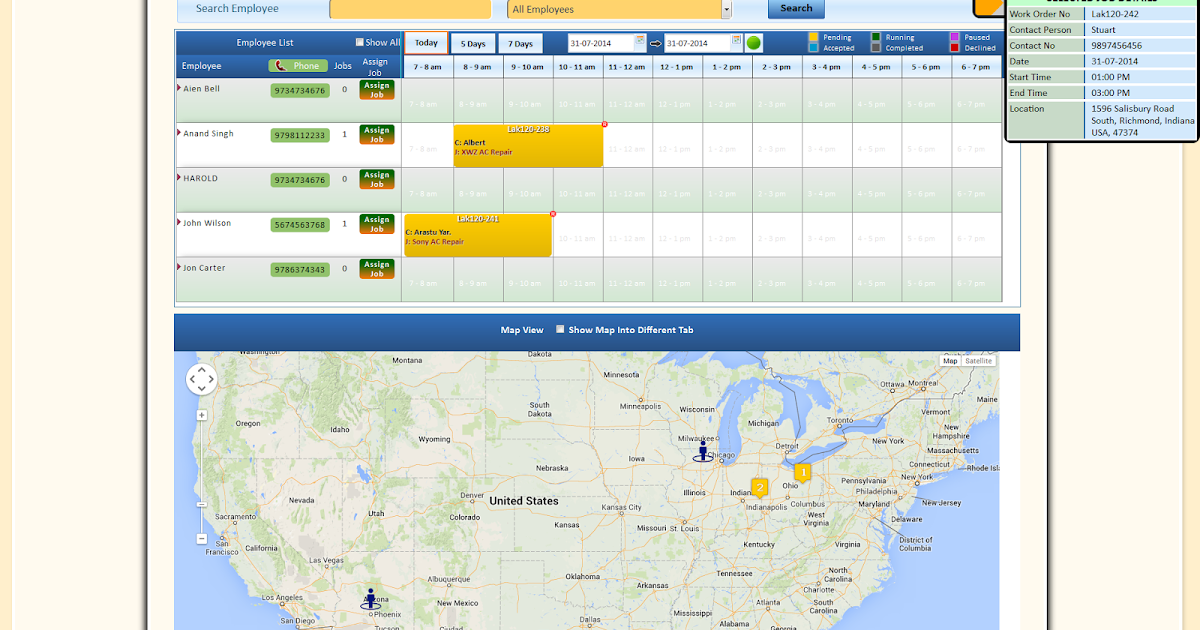
Task: Open the calendar icon beside the start date
Action: tap(639, 41)
